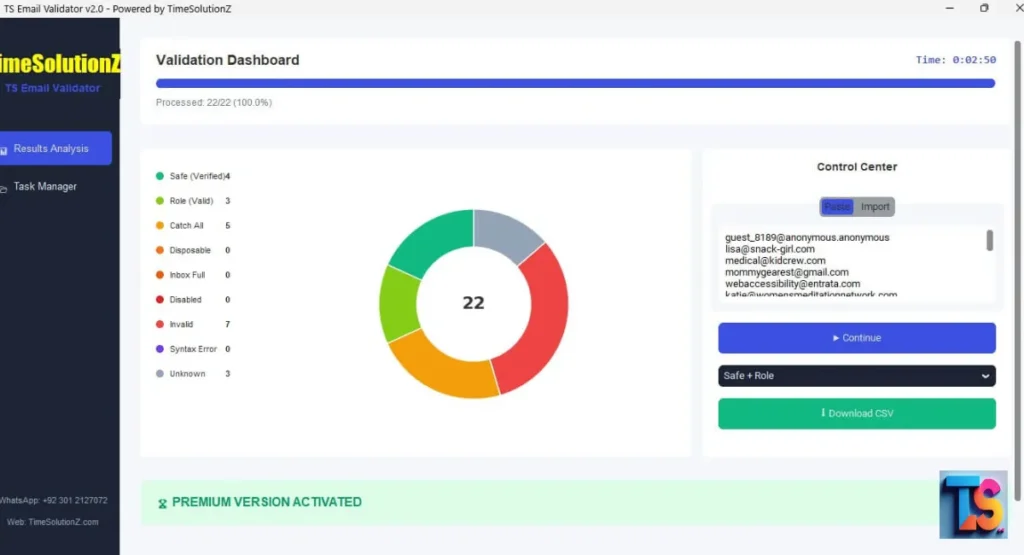Minimize the TS Email Validator window
The height and width of the screenshot is (555, 1024).
coord(950,8)
